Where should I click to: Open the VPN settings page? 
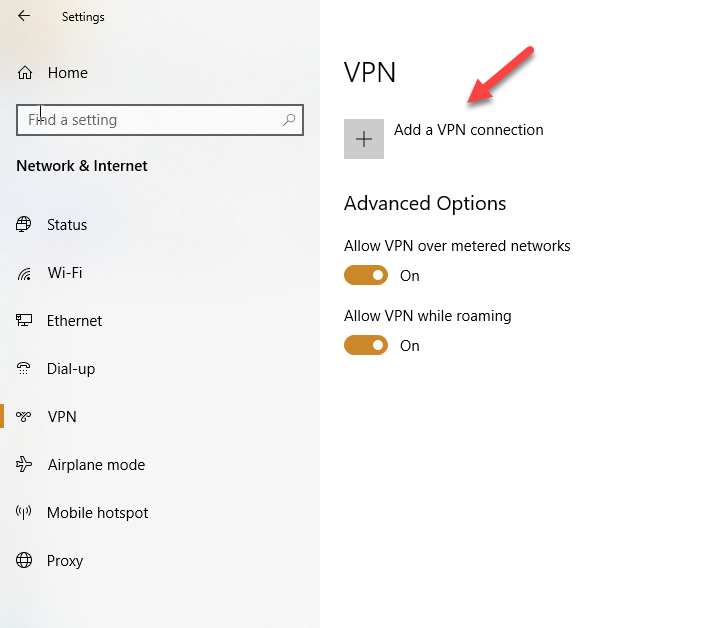pos(62,417)
